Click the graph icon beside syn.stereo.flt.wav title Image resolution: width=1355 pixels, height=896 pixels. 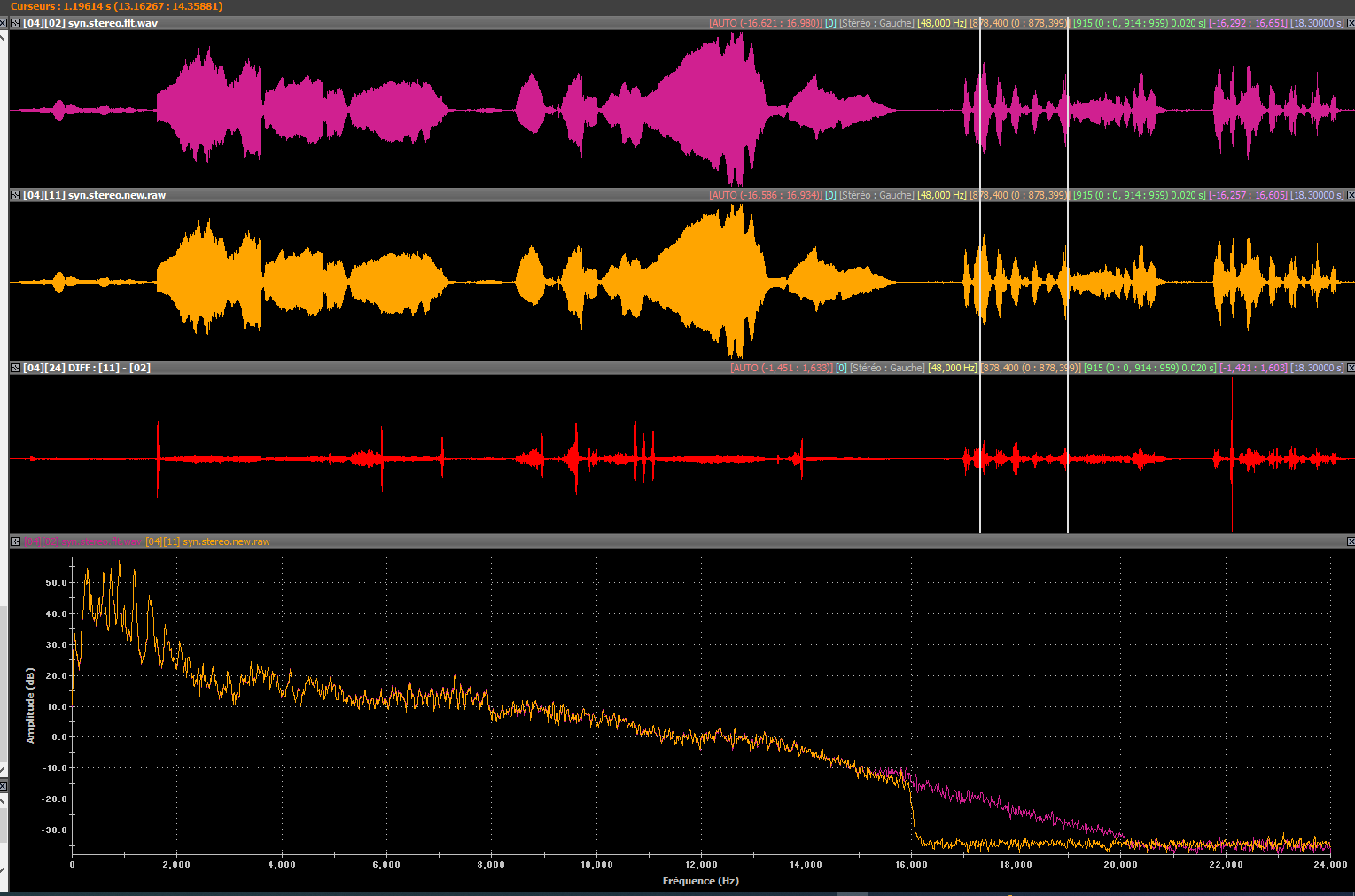tap(16, 23)
